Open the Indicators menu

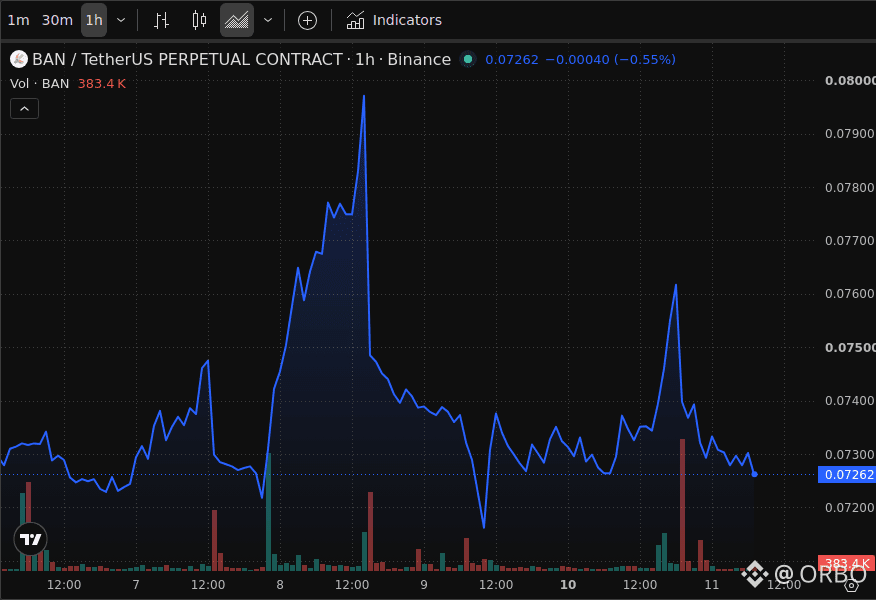click(394, 20)
